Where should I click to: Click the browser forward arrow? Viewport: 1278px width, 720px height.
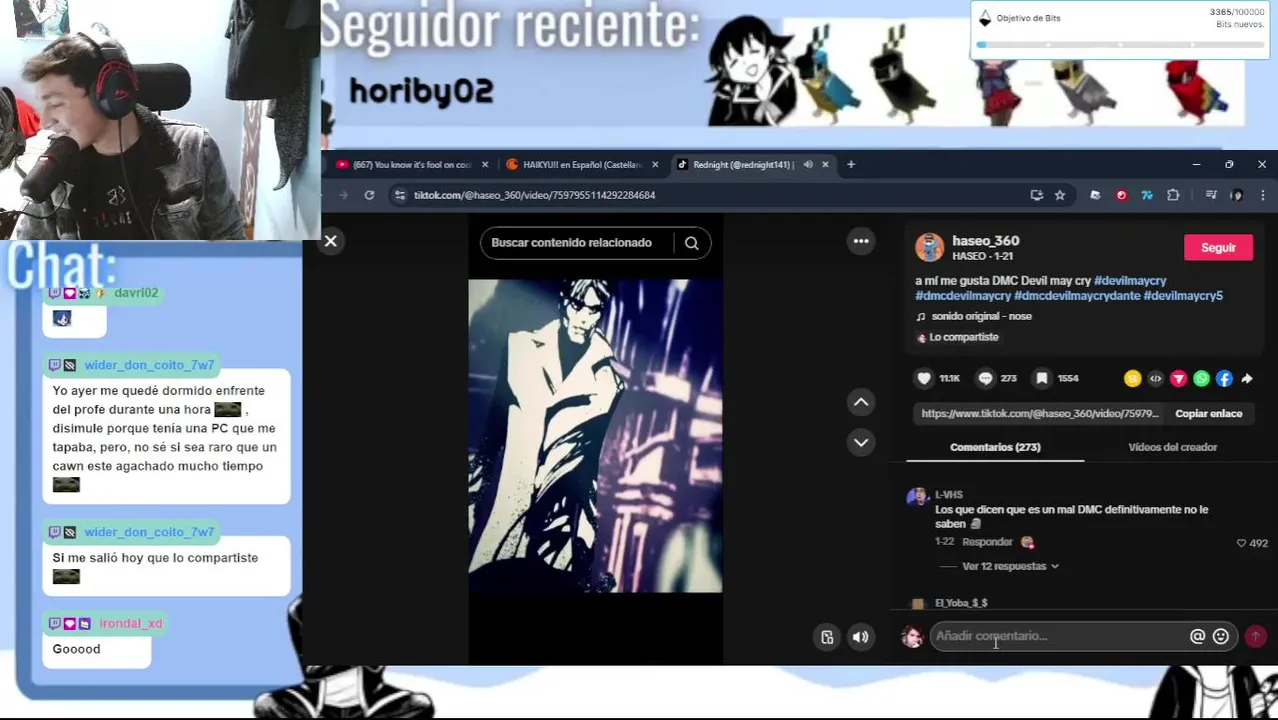pyautogui.click(x=343, y=195)
